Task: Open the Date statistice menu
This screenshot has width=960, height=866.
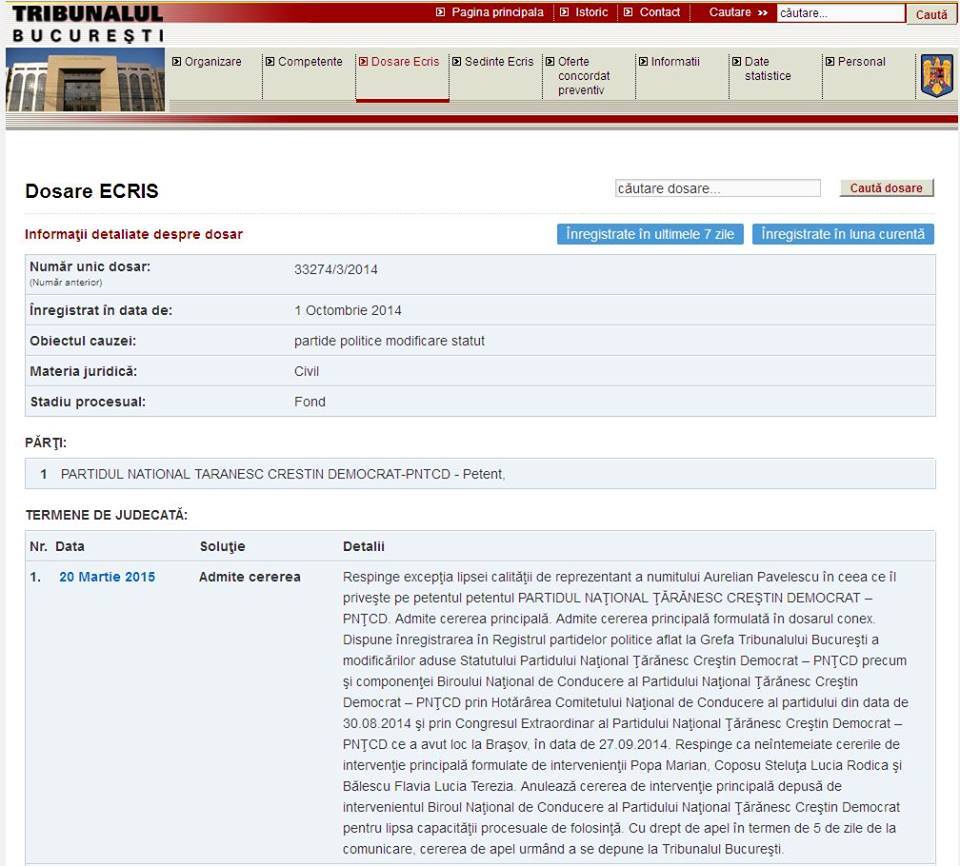Action: point(767,69)
